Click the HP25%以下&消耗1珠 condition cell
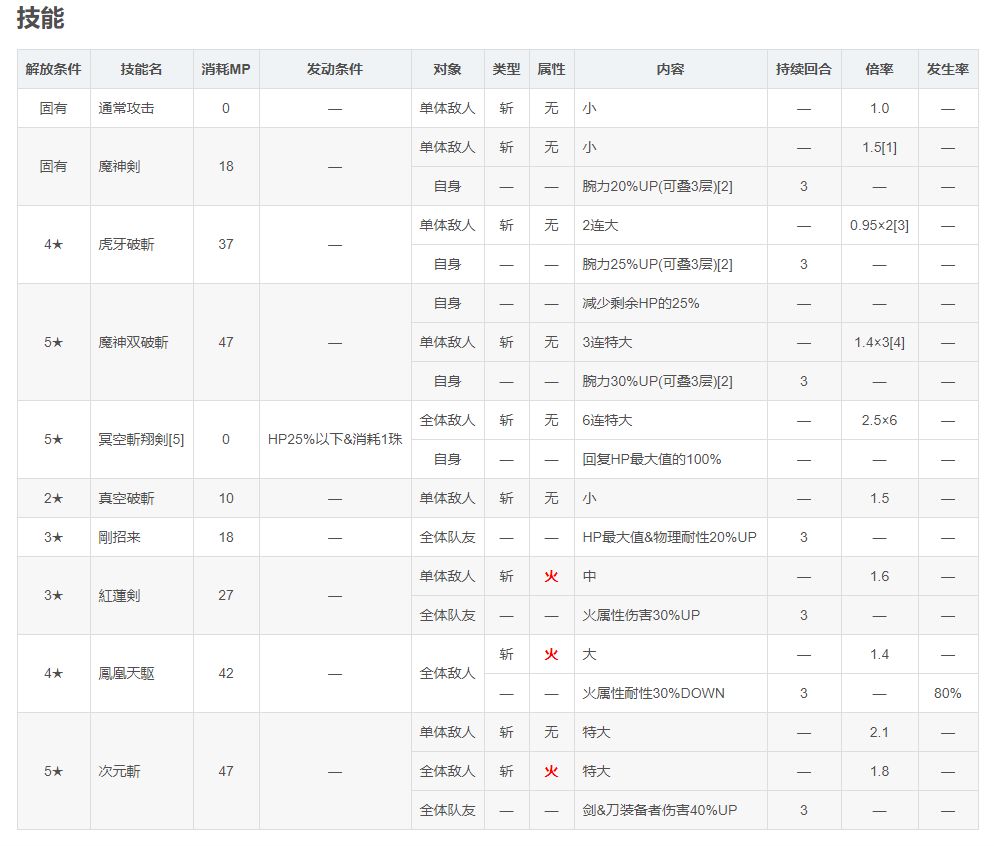Viewport: 994px width, 846px height. click(x=335, y=439)
